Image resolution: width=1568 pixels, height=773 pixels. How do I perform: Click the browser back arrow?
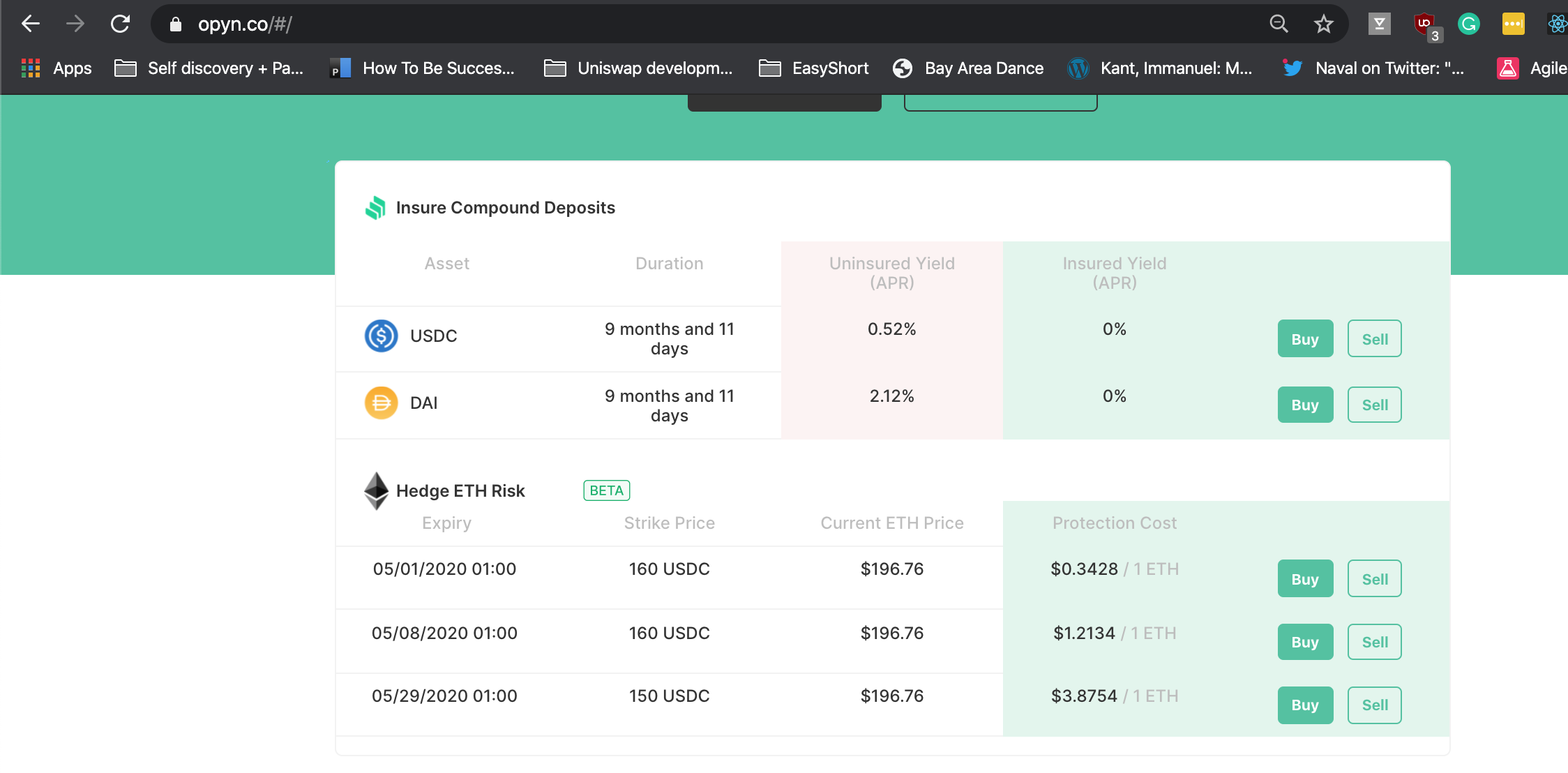click(31, 24)
